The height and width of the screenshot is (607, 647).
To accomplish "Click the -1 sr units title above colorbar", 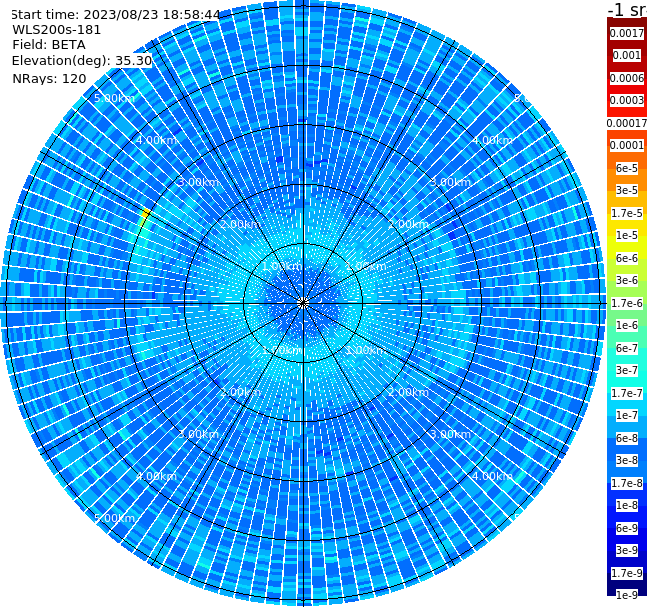I will pyautogui.click(x=627, y=9).
